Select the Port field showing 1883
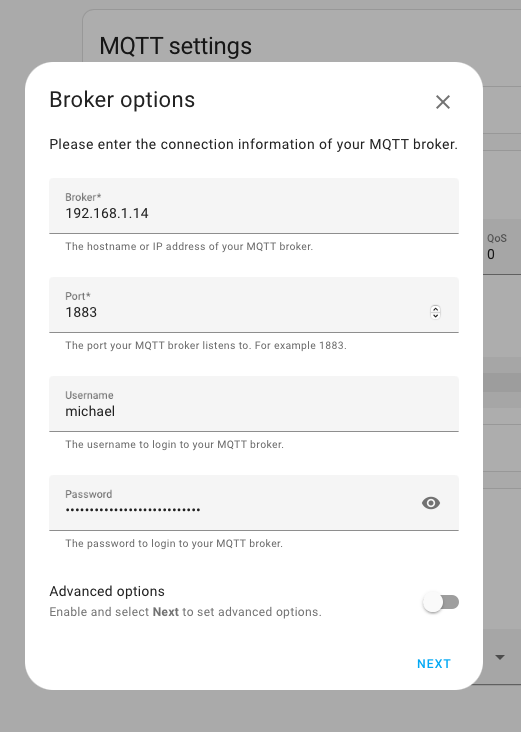Screen dimensions: 521x732 (253, 305)
